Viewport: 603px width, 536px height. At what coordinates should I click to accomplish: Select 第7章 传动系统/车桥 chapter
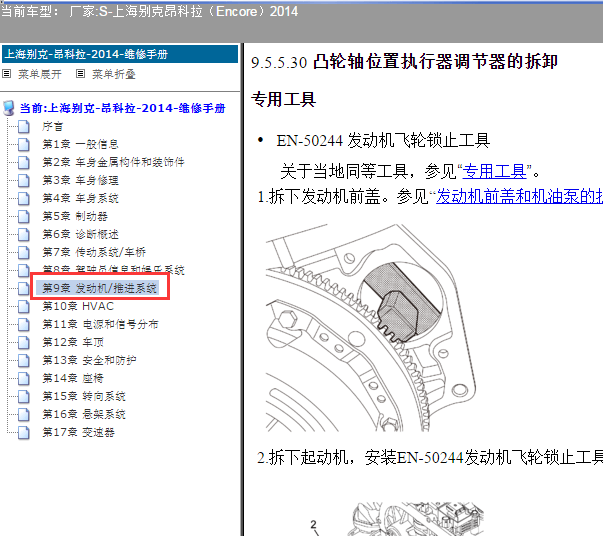tap(94, 252)
